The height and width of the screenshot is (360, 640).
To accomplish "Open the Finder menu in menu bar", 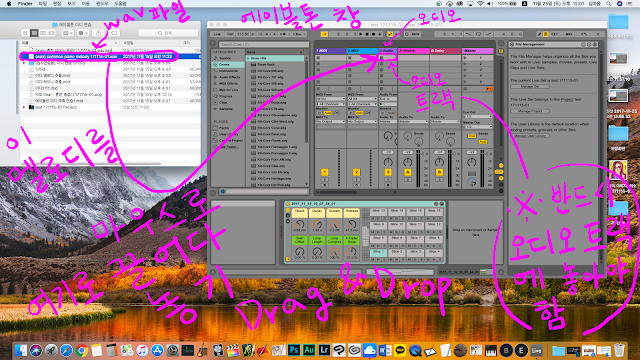I will pos(25,3).
